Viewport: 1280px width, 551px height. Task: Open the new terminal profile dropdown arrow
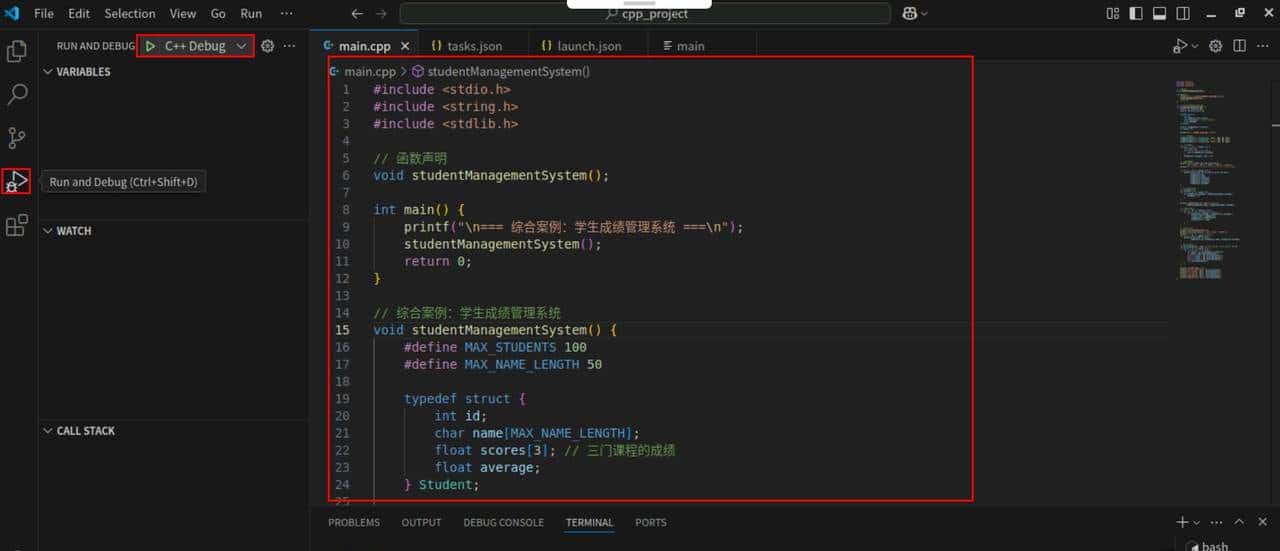point(1196,523)
